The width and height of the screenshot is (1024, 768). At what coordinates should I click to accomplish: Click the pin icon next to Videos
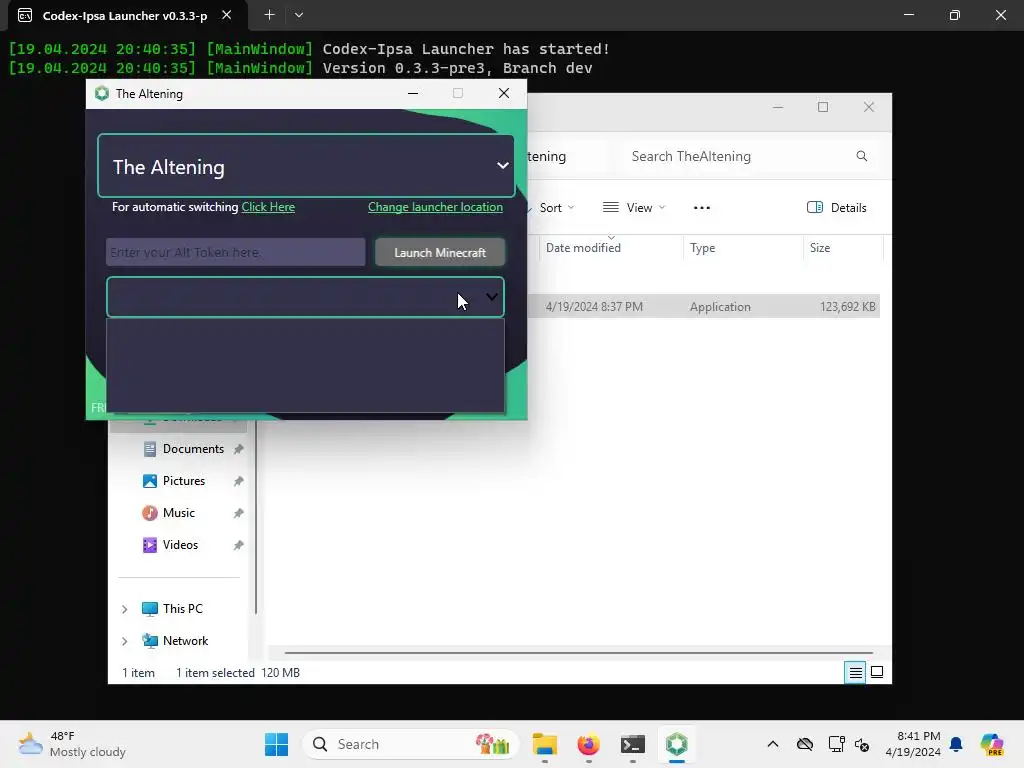tap(238, 545)
